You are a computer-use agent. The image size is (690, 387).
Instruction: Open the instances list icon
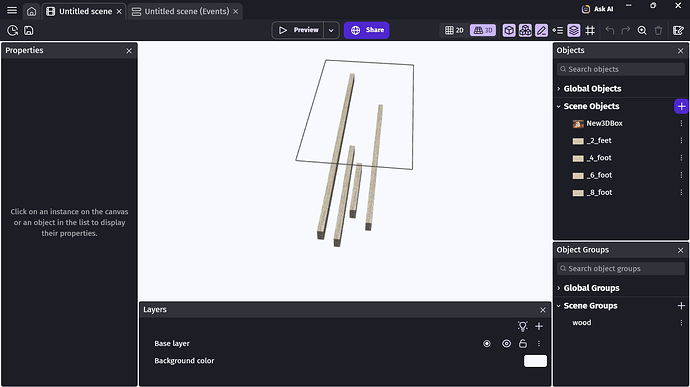[x=558, y=30]
